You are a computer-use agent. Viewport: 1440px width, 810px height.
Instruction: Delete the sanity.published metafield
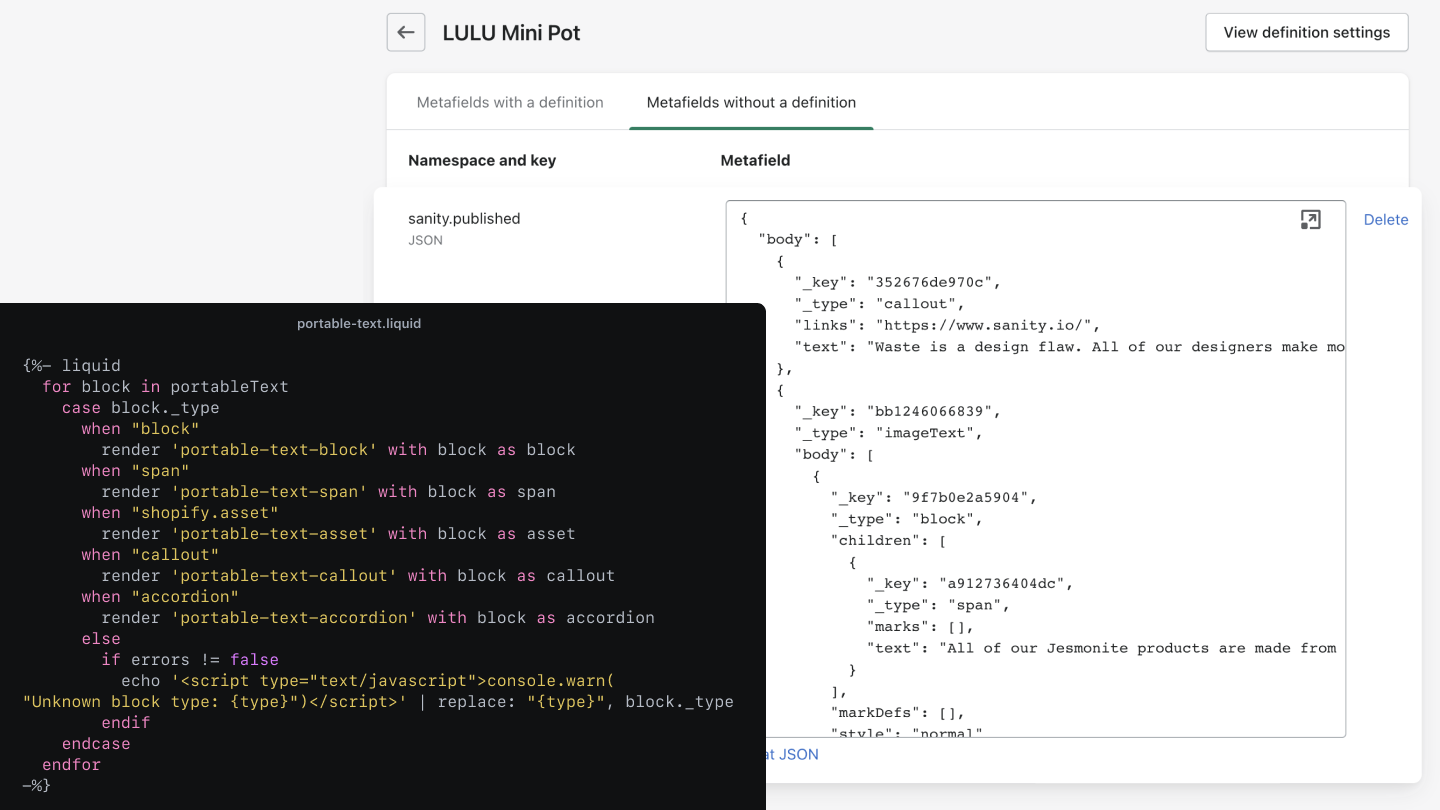coord(1385,219)
